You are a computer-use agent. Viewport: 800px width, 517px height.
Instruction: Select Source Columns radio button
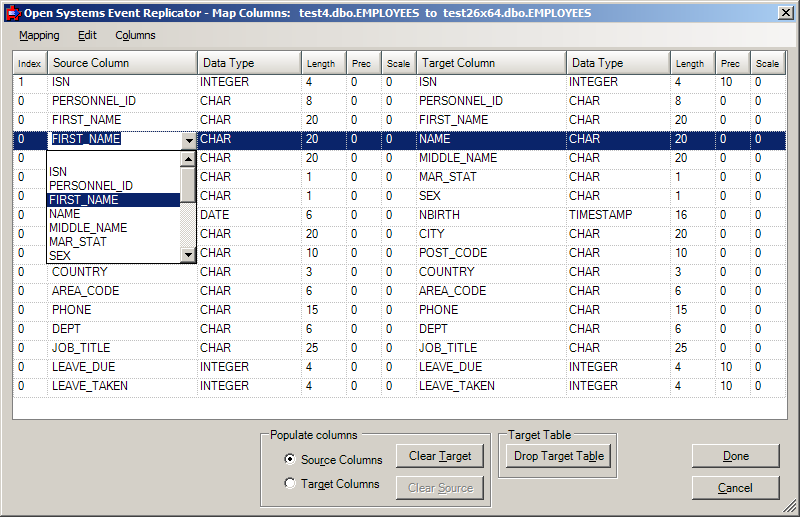pyautogui.click(x=290, y=459)
